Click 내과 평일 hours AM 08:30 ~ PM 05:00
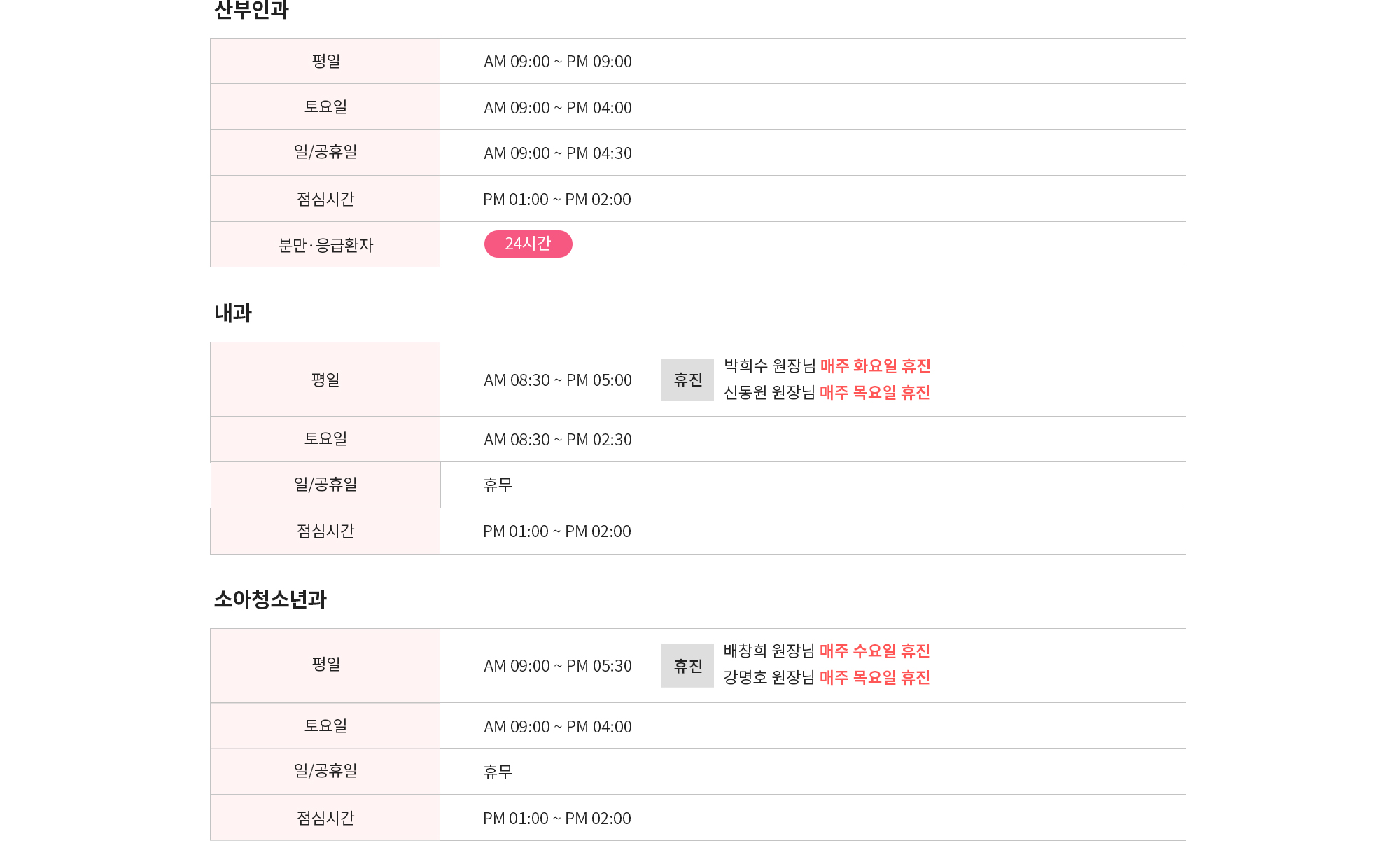Image resolution: width=1400 pixels, height=841 pixels. click(x=558, y=380)
